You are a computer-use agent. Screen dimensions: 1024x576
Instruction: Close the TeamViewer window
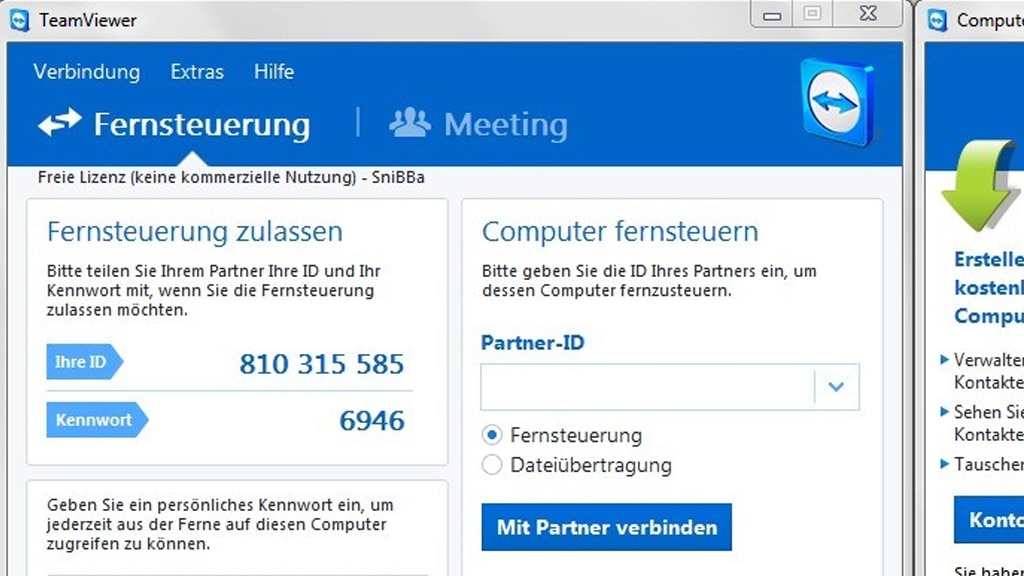point(868,14)
